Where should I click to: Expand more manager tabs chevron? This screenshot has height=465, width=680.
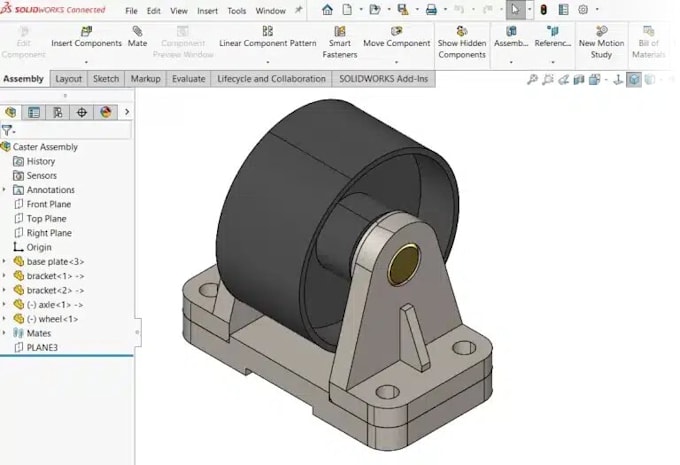(x=127, y=112)
